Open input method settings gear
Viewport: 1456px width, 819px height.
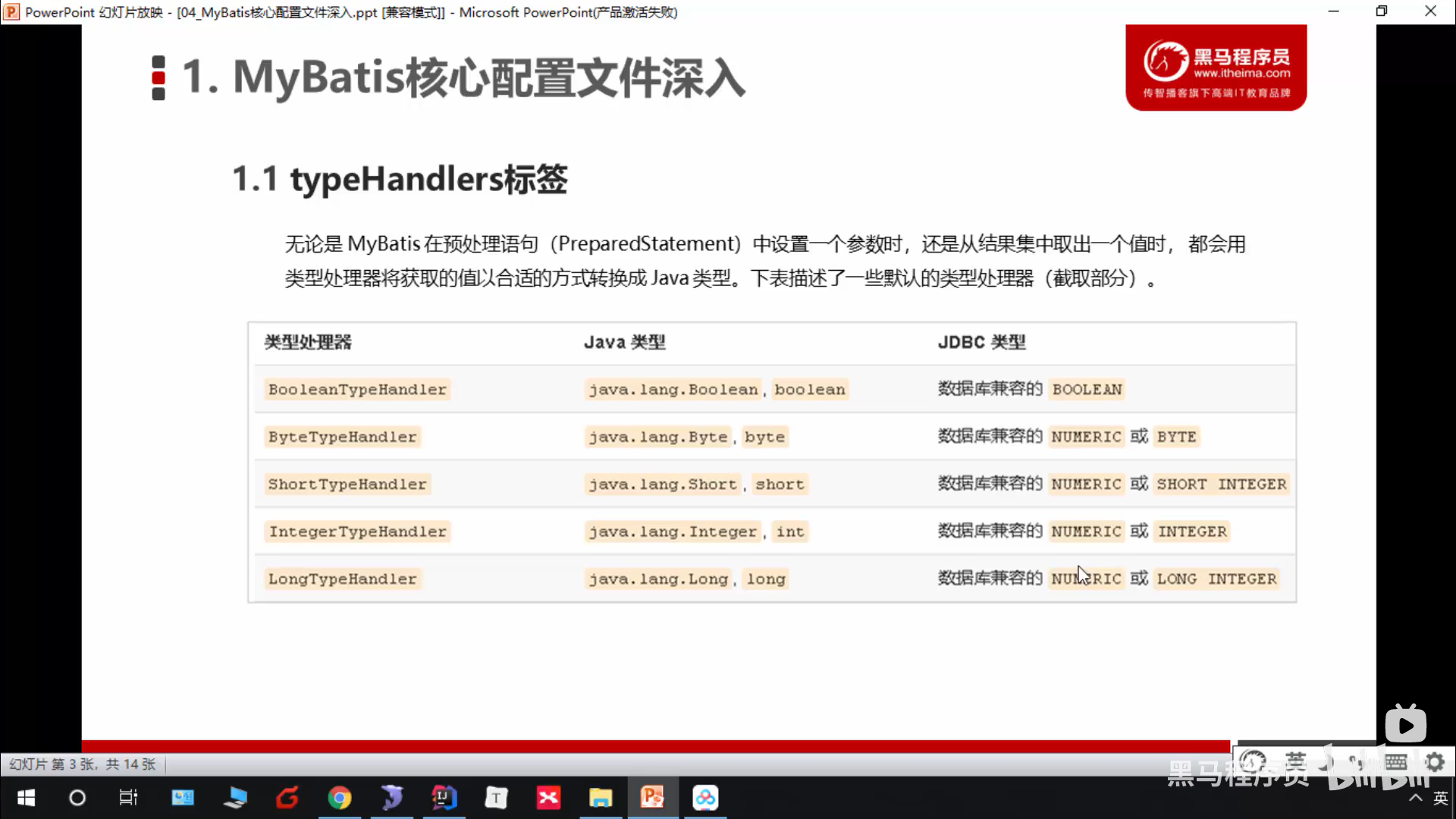(x=1435, y=761)
